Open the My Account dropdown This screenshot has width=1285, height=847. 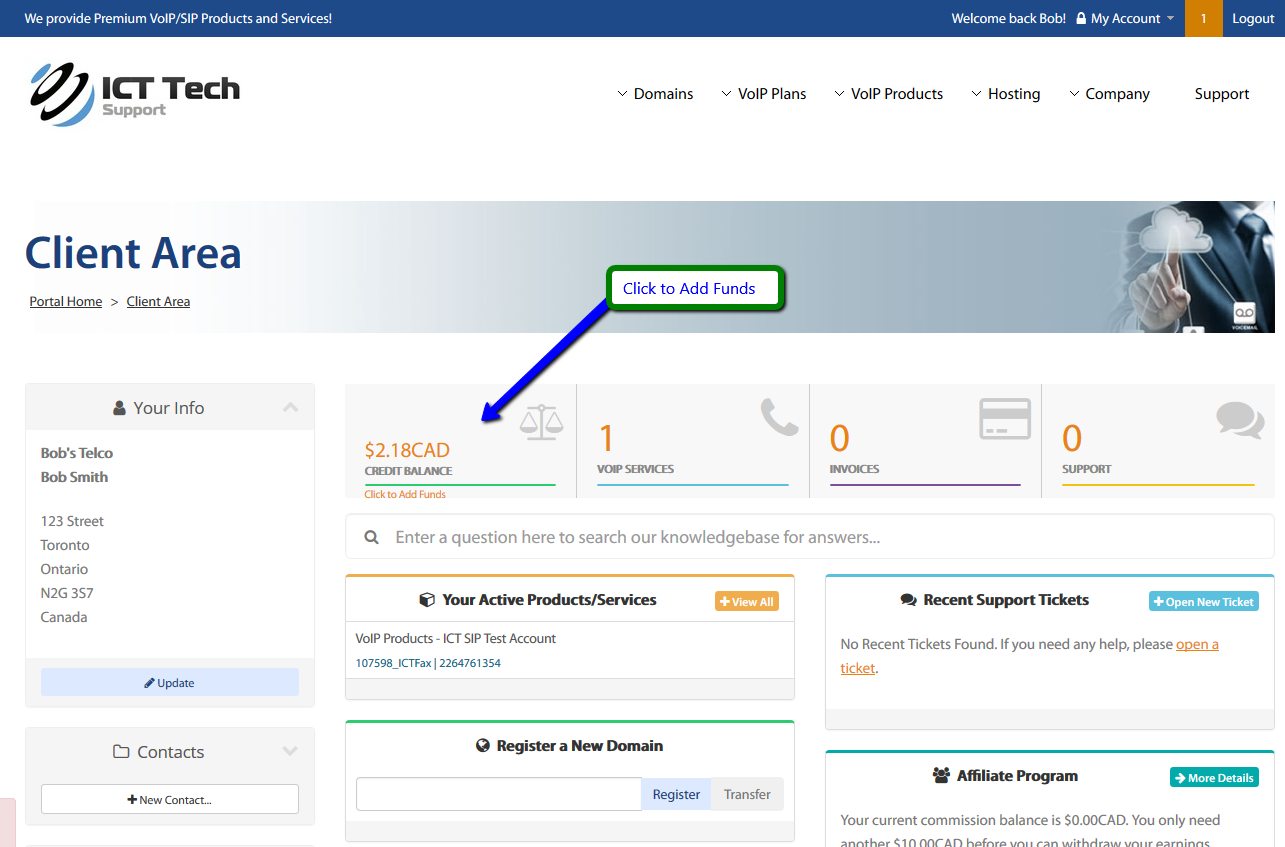pos(1125,18)
